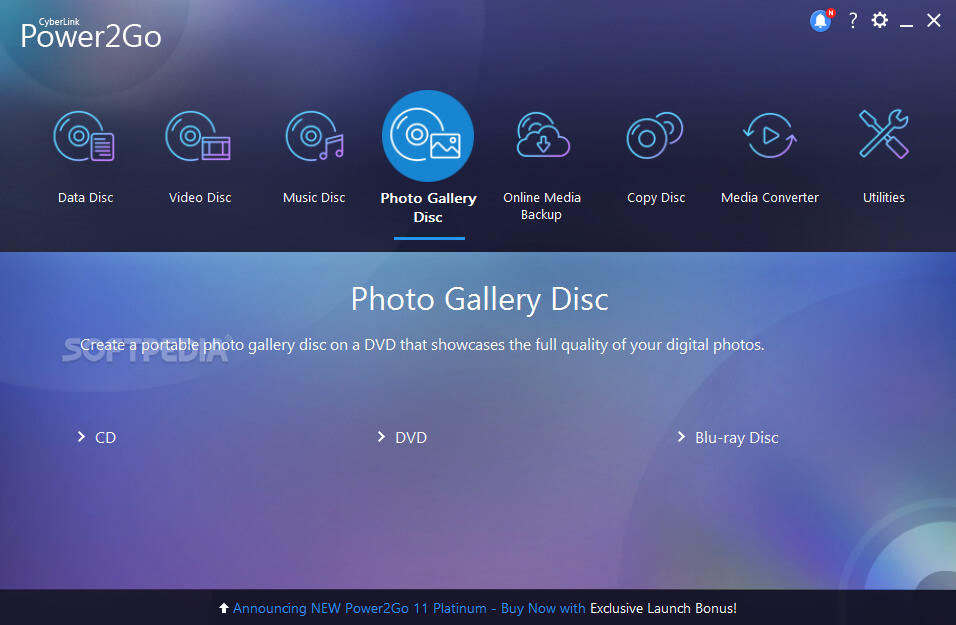956x625 pixels.
Task: Switch to the Data Disc label
Action: pos(85,198)
